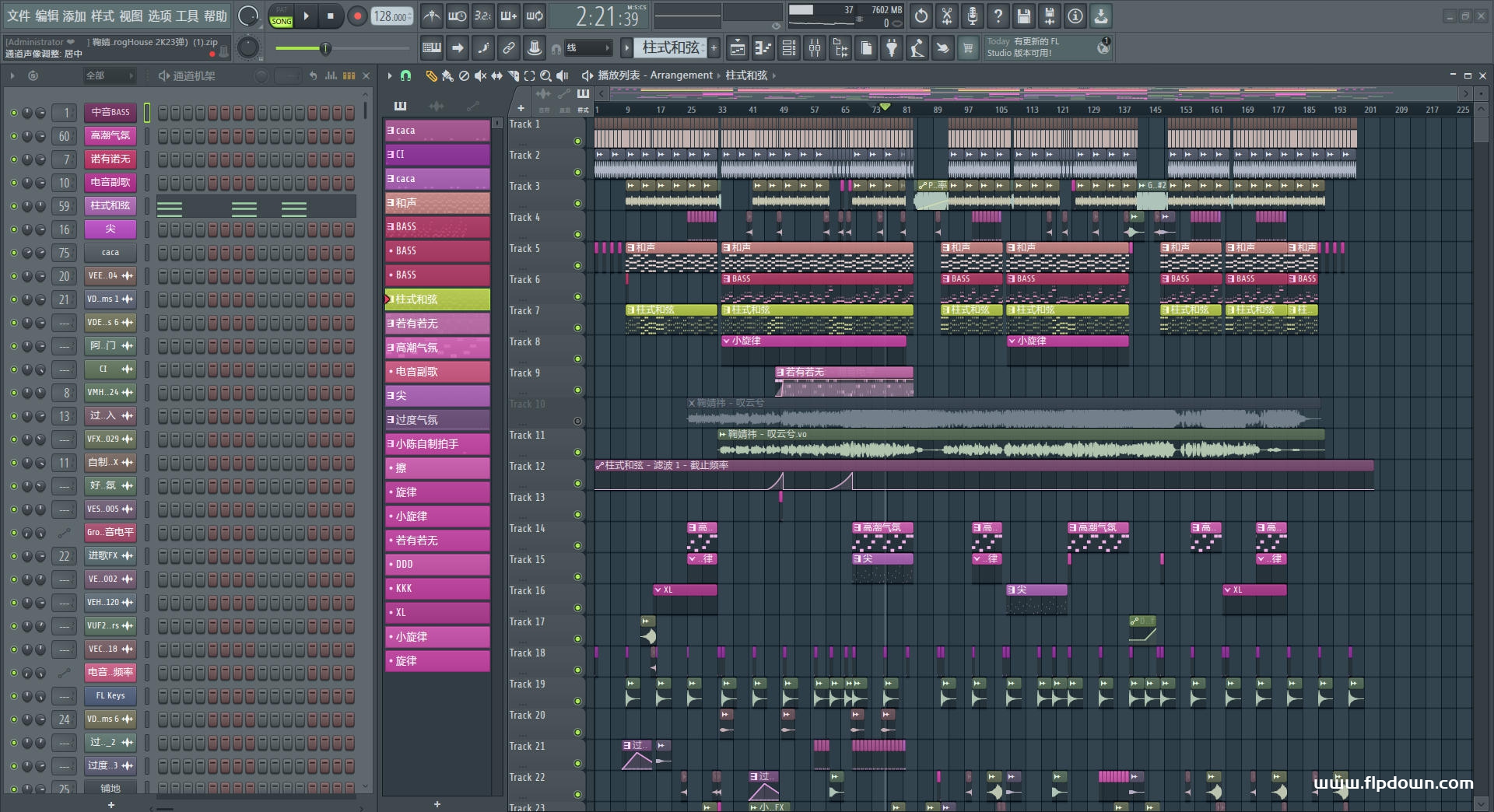The image size is (1494, 812).
Task: Click the green master volume slider
Action: (325, 48)
